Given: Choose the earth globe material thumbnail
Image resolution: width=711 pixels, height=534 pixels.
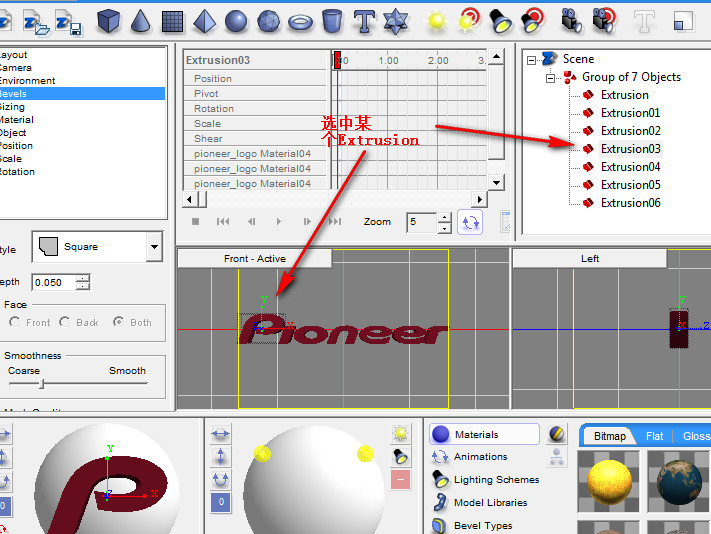Looking at the screenshot, I should 679,481.
